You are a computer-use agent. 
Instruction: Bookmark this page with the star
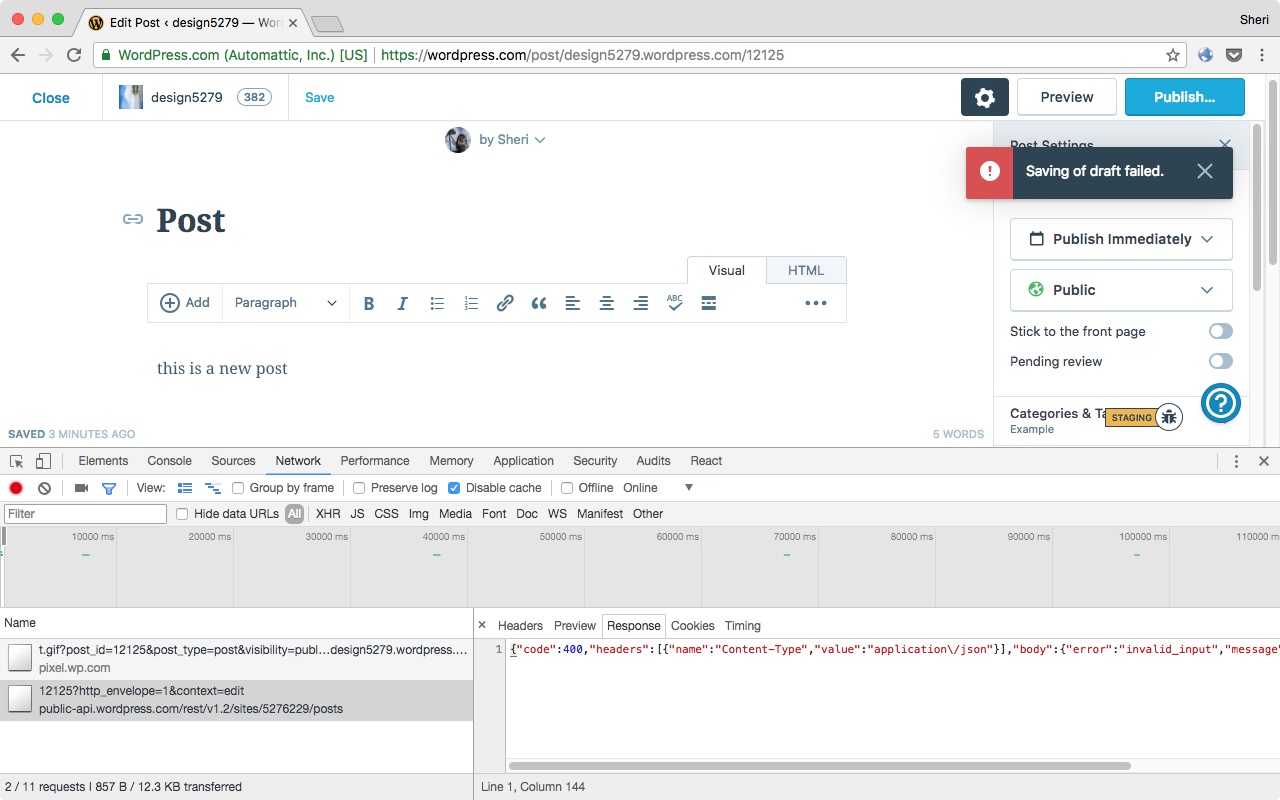(x=1173, y=55)
